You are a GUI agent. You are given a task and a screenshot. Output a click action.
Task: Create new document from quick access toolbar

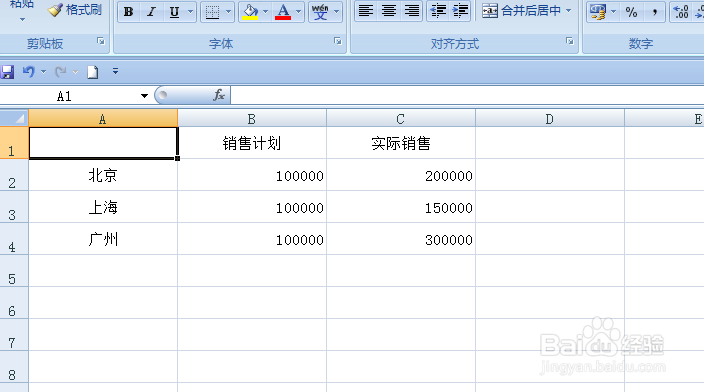click(92, 72)
